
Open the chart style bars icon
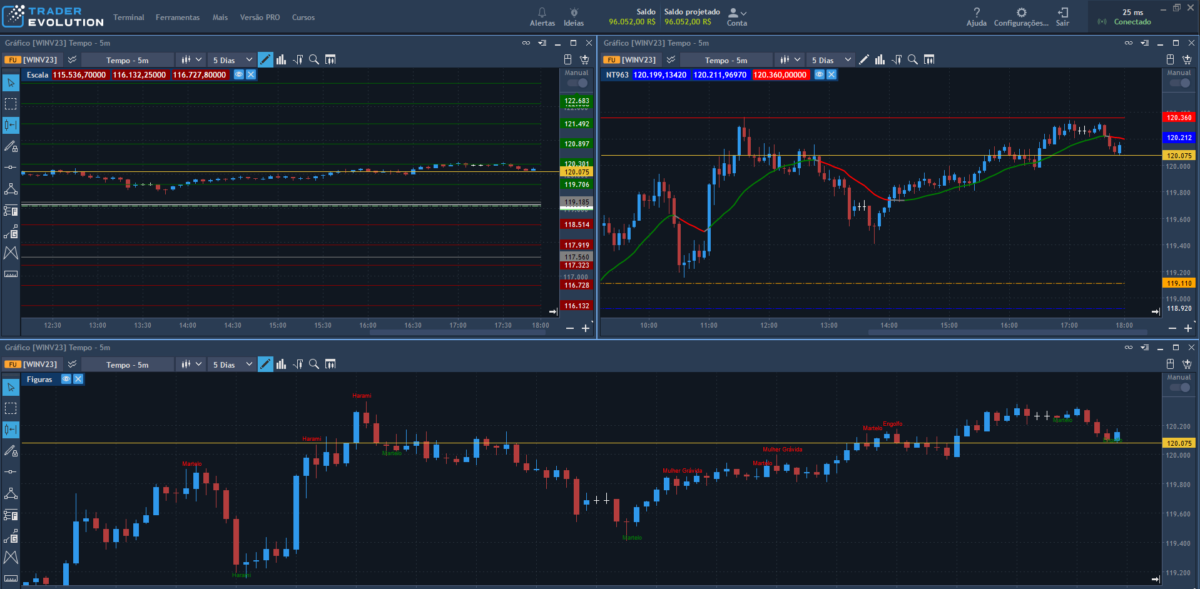click(x=279, y=58)
